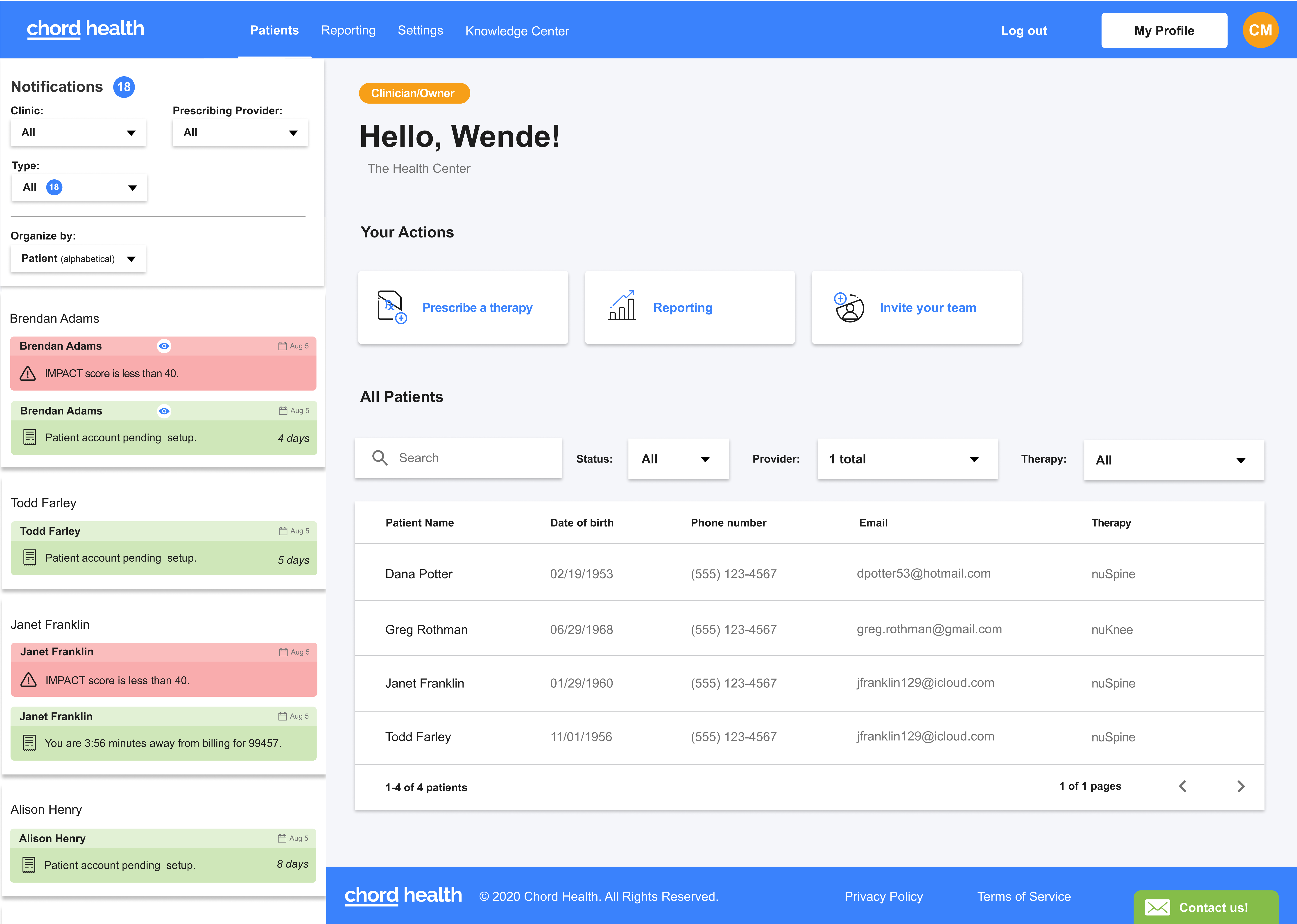
Task: Click warning icon on Janet Franklin IMPACT alert
Action: point(28,680)
